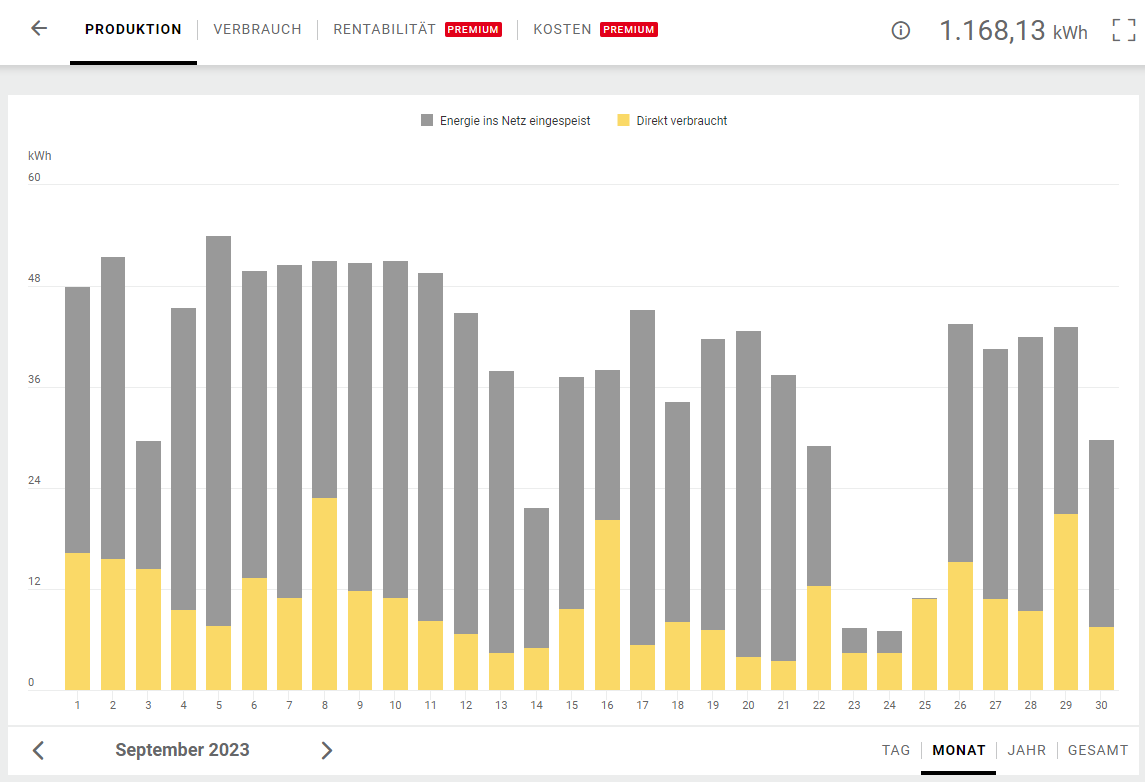Click PREMIUM badge next to Kosten
Screen dimensions: 1145x782
pyautogui.click(x=628, y=30)
